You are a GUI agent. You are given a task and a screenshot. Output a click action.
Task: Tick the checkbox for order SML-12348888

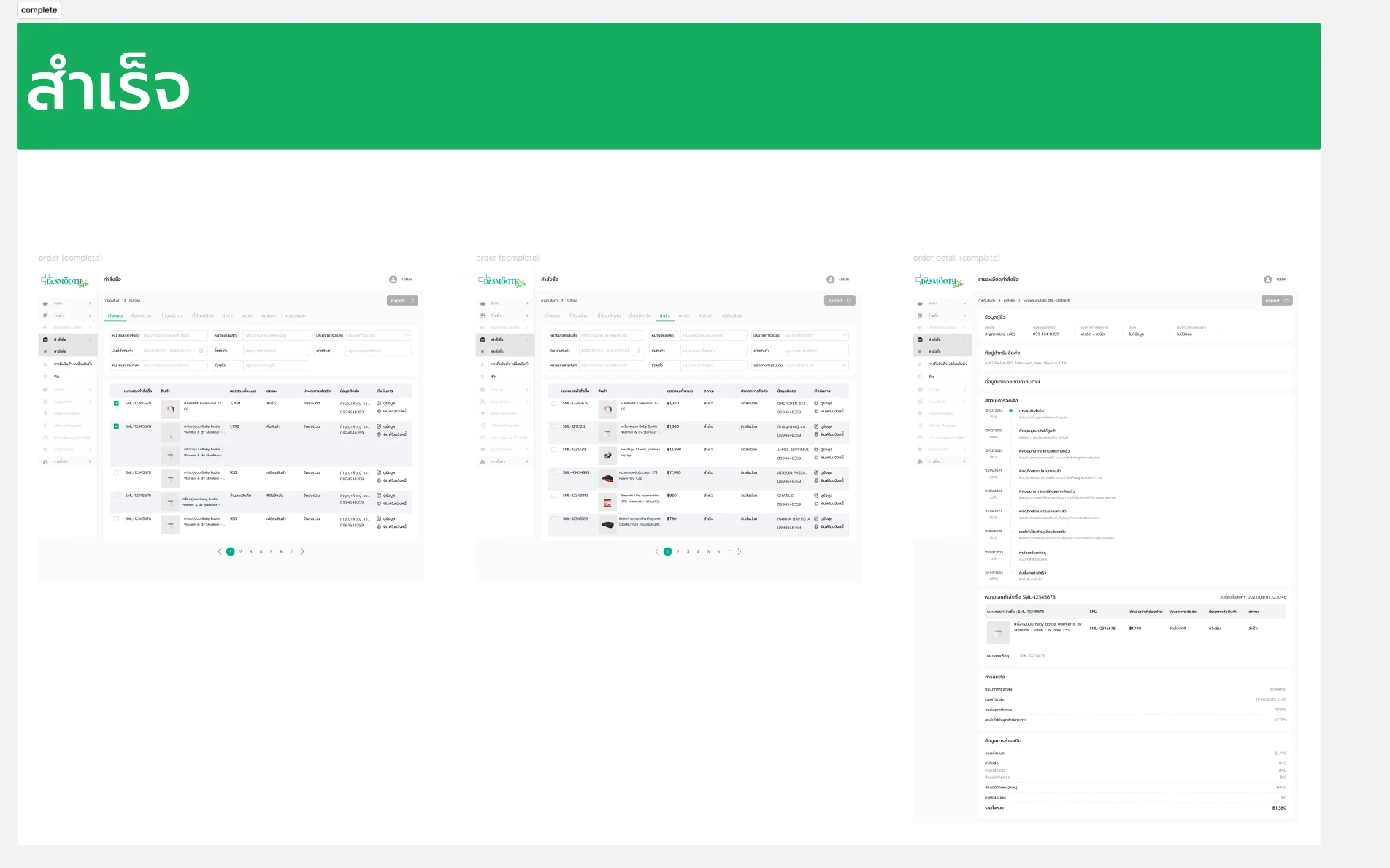coord(553,496)
